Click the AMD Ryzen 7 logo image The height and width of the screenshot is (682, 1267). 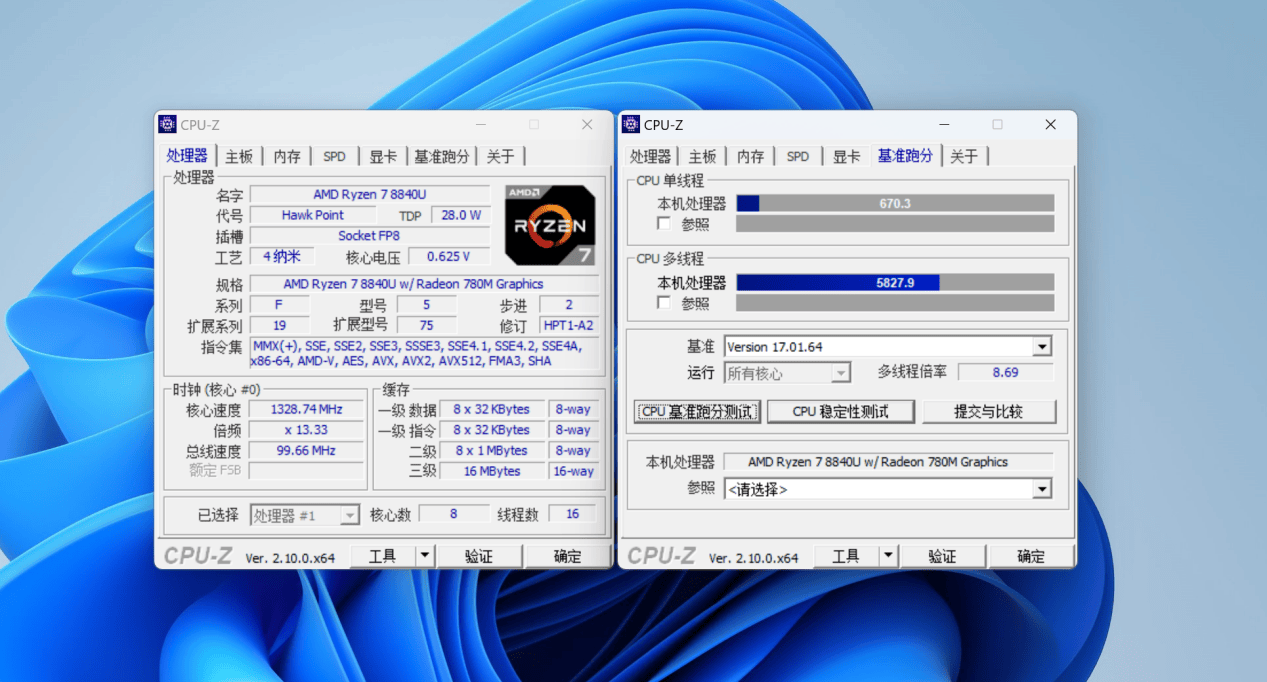point(550,225)
